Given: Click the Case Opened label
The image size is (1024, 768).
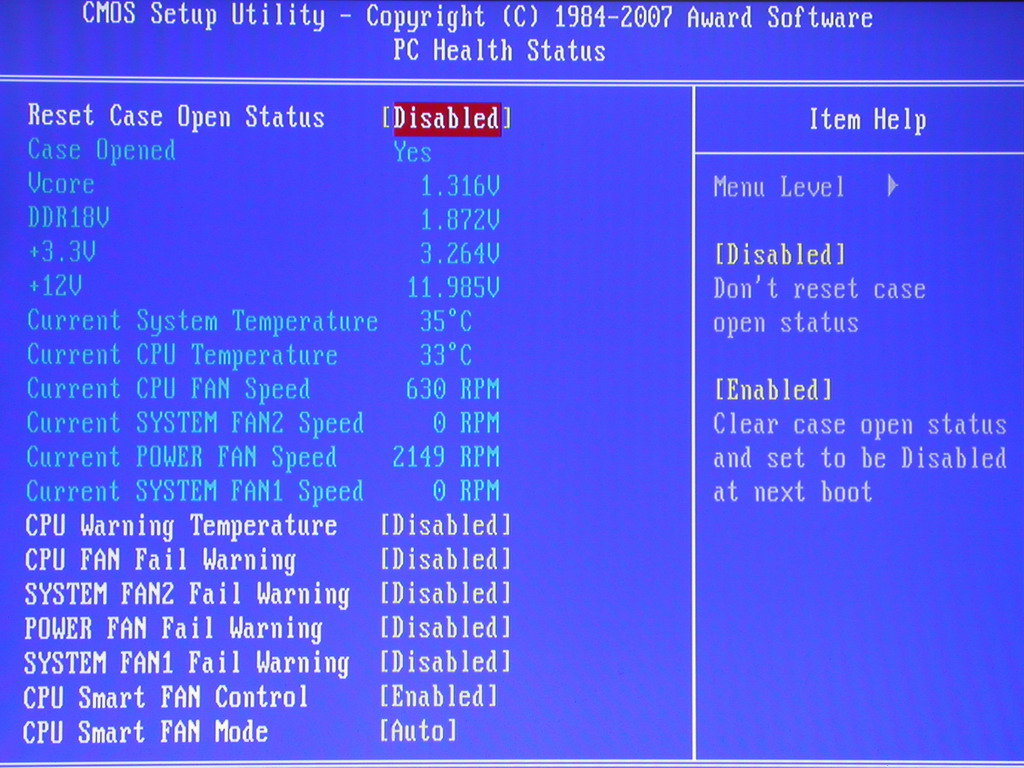Looking at the screenshot, I should [101, 151].
